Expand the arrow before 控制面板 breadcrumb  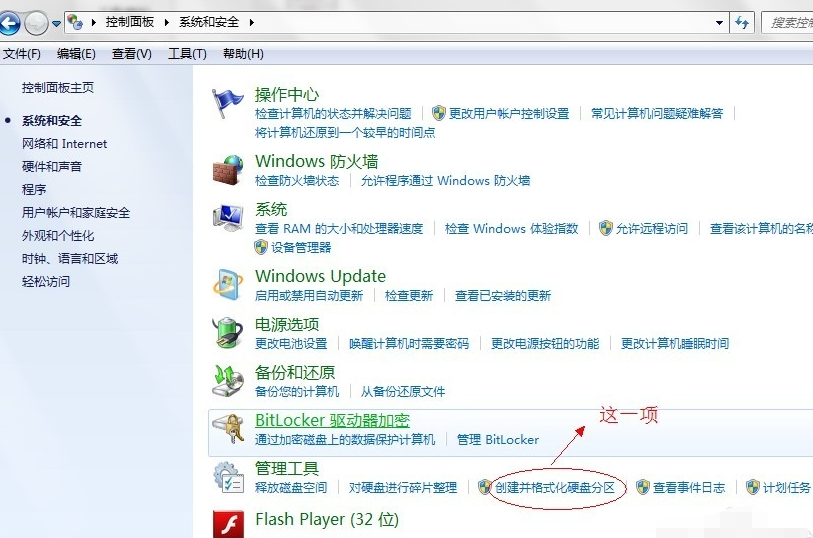pyautogui.click(x=93, y=22)
